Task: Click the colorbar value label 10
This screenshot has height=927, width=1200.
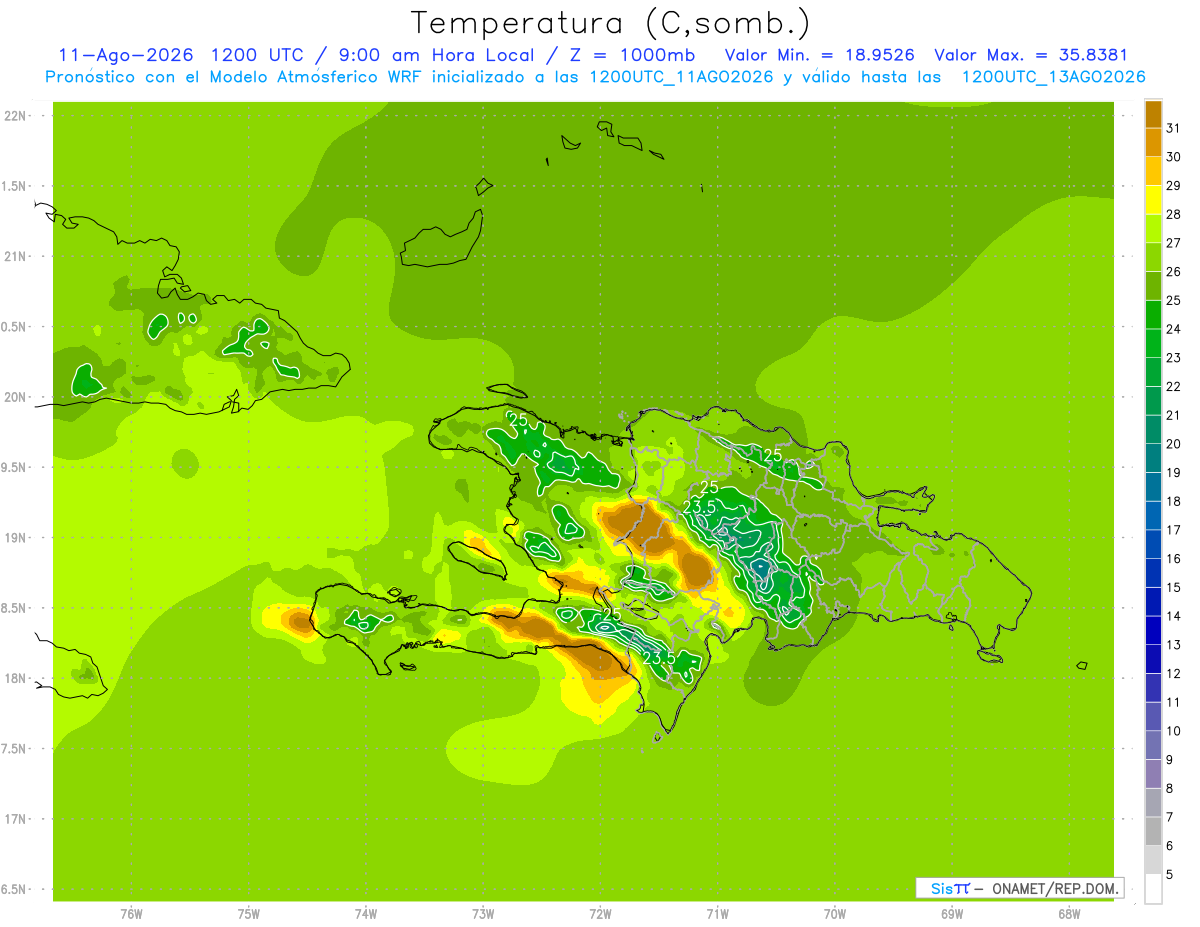Action: tap(1174, 731)
